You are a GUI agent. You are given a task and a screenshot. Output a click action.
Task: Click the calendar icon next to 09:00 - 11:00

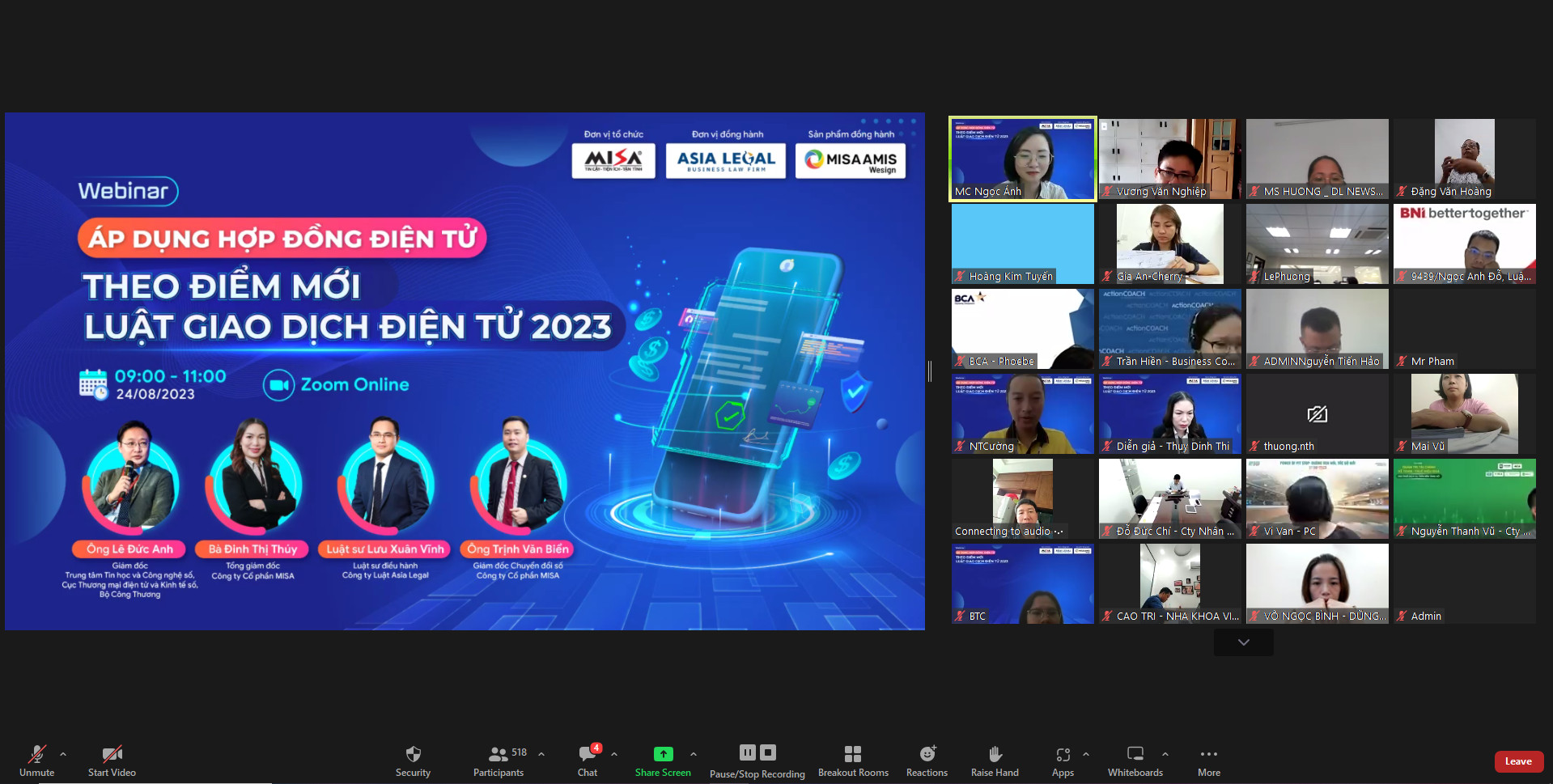coord(93,384)
